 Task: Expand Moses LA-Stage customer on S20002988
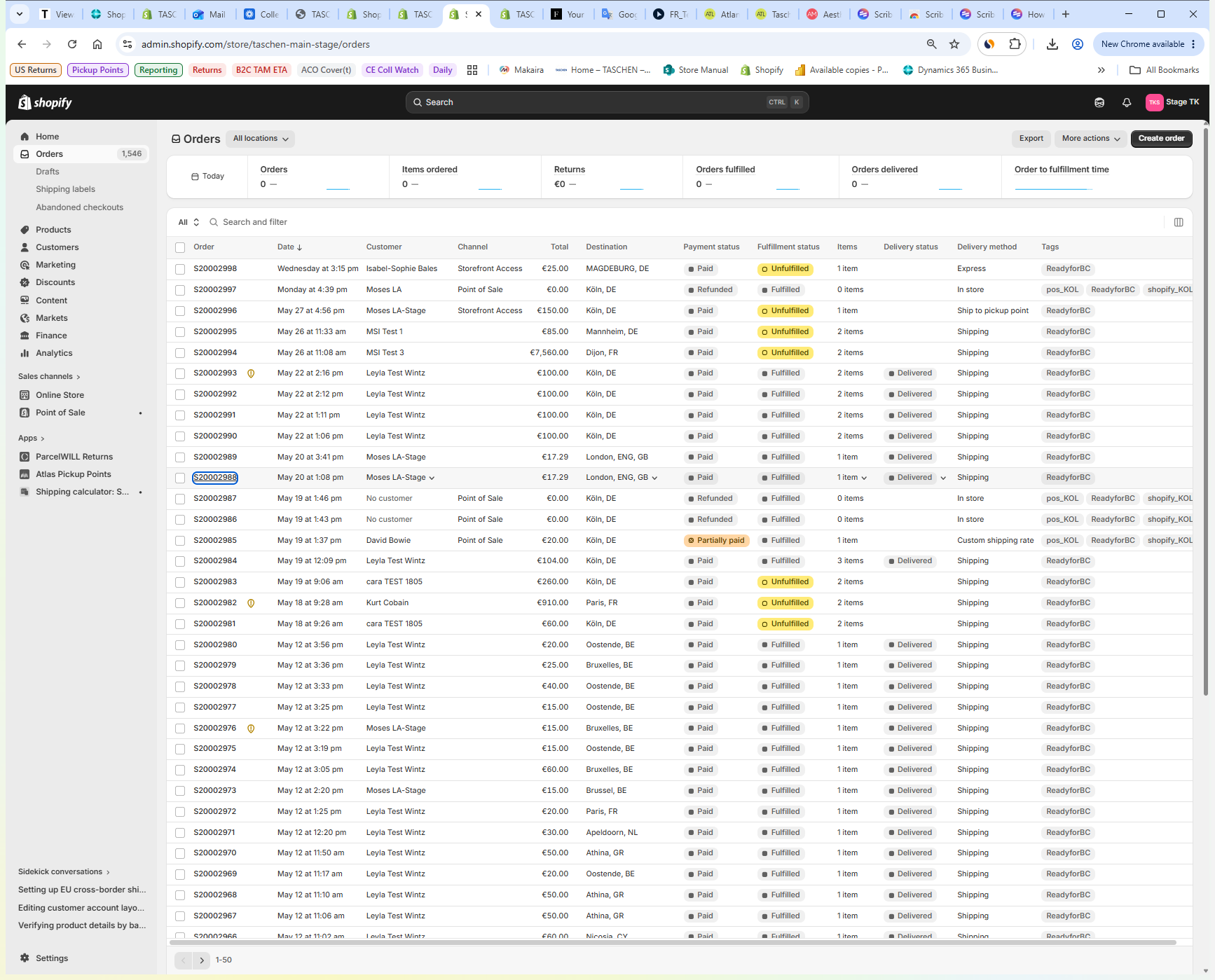432,478
